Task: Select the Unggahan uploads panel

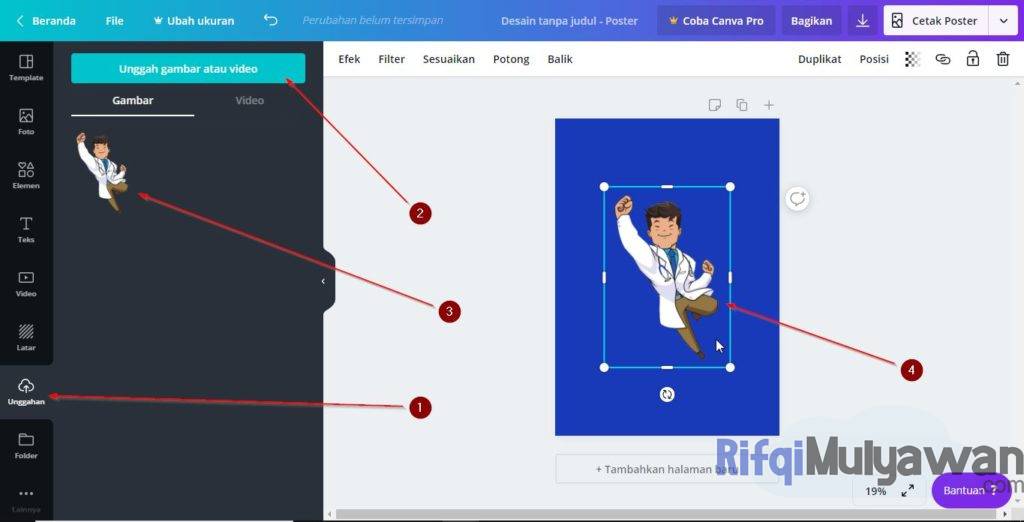Action: [x=26, y=392]
